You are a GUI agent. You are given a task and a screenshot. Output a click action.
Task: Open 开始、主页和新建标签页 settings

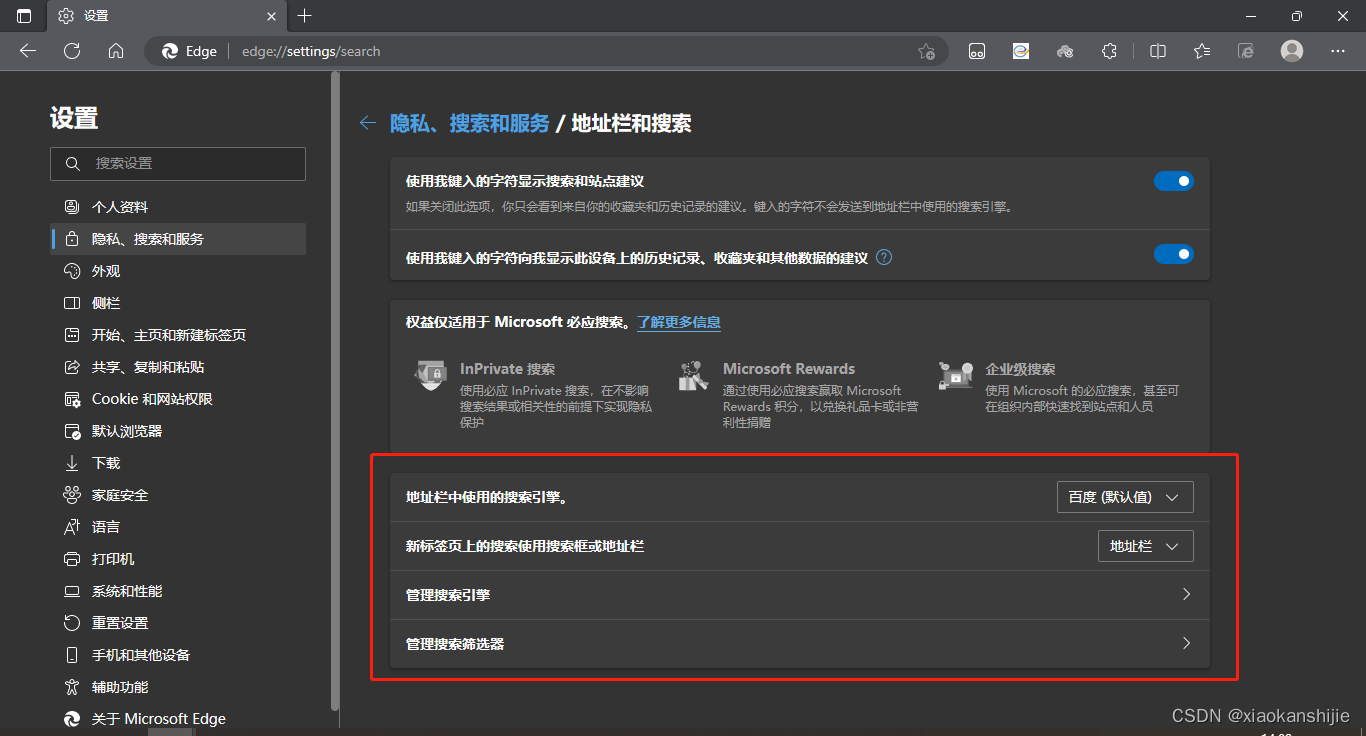tap(178, 335)
